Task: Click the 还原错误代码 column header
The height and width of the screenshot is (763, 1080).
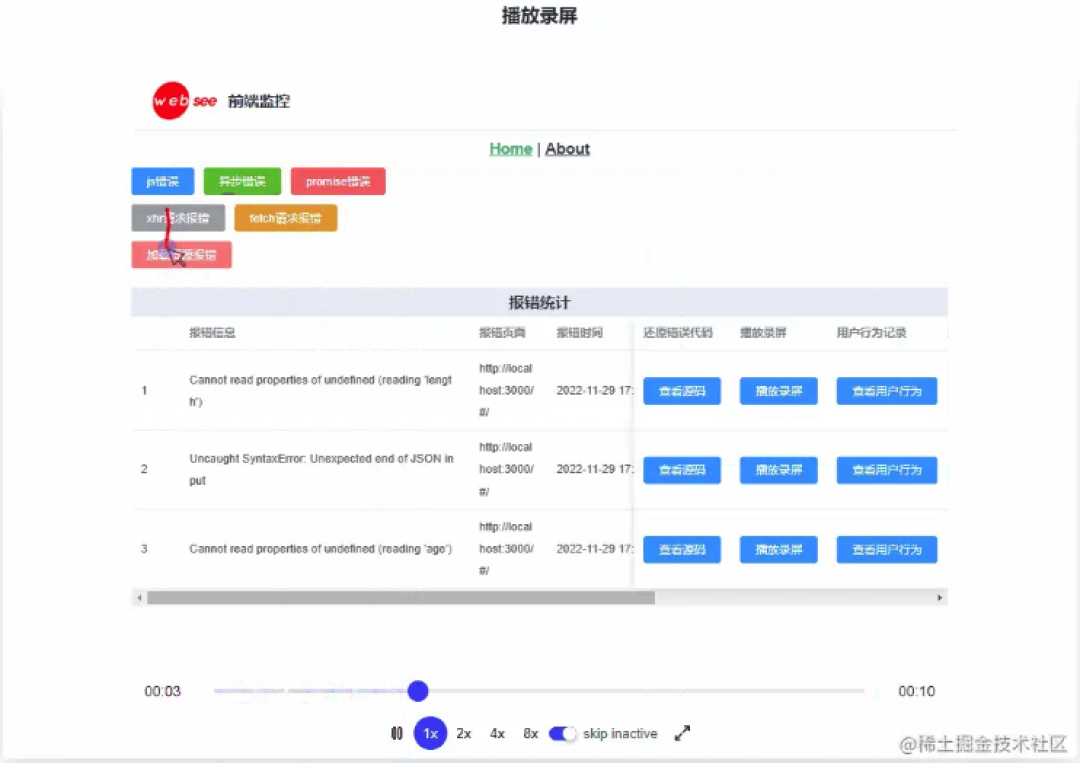Action: pyautogui.click(x=678, y=333)
